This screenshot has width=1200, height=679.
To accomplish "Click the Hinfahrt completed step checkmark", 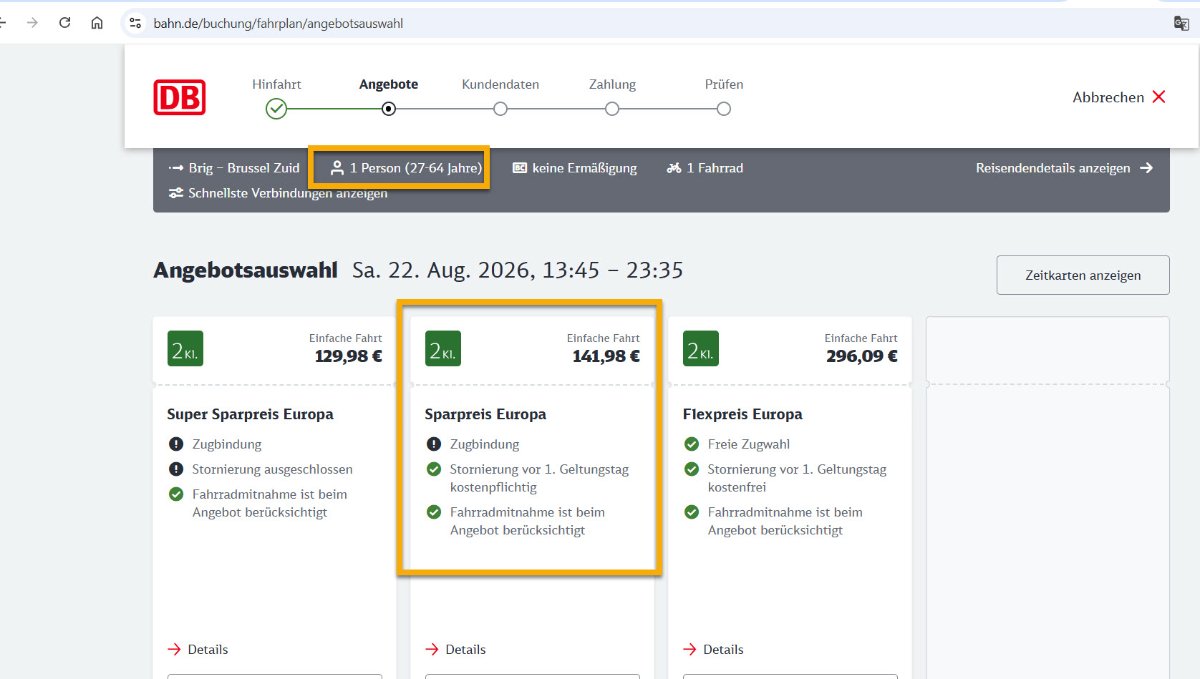I will coord(276,109).
